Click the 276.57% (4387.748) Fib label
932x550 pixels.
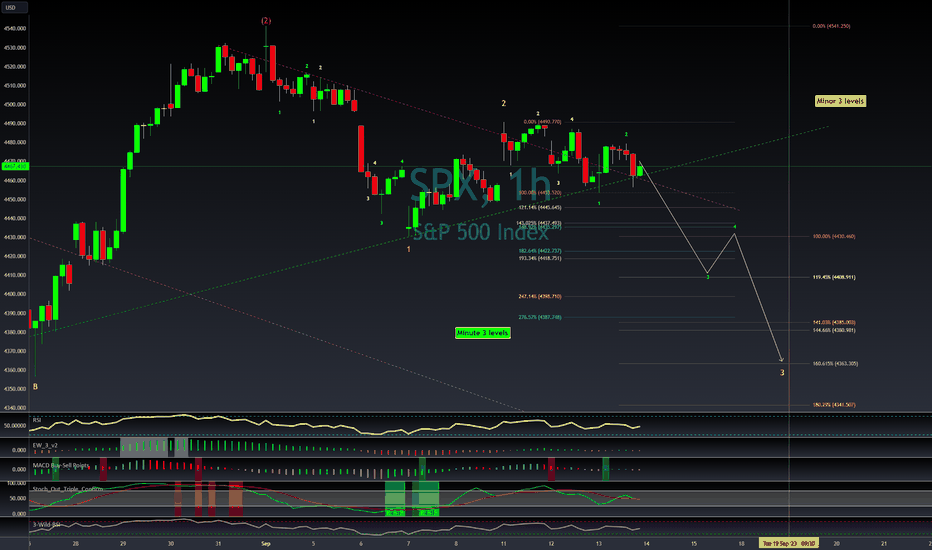(x=540, y=317)
